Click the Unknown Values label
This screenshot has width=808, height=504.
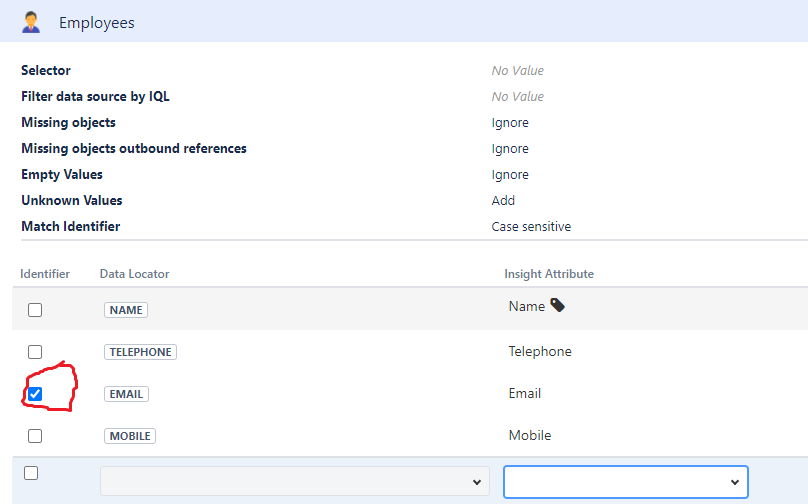[72, 200]
